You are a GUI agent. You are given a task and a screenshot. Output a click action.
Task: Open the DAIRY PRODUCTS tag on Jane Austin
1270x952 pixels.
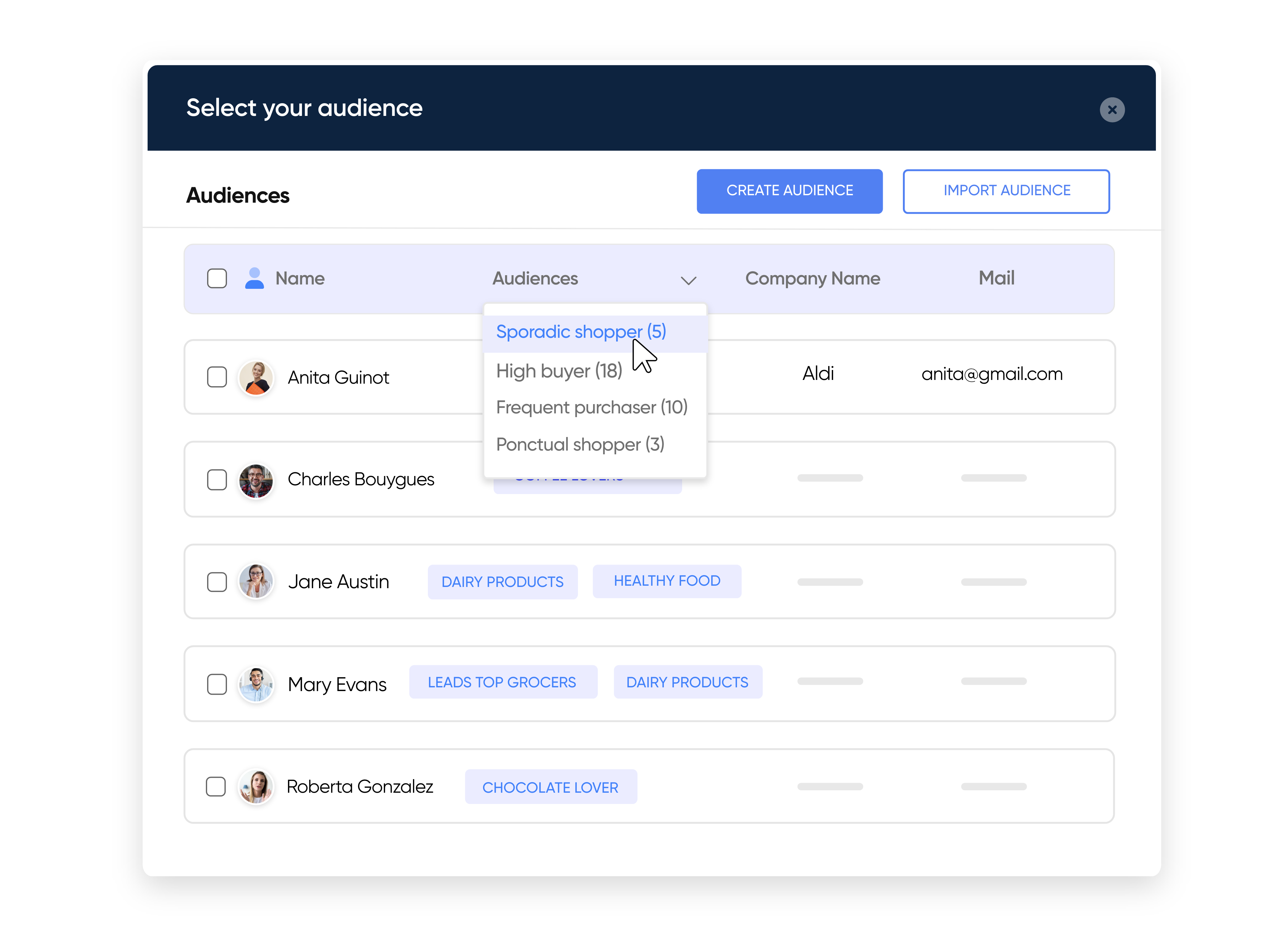[x=502, y=581]
